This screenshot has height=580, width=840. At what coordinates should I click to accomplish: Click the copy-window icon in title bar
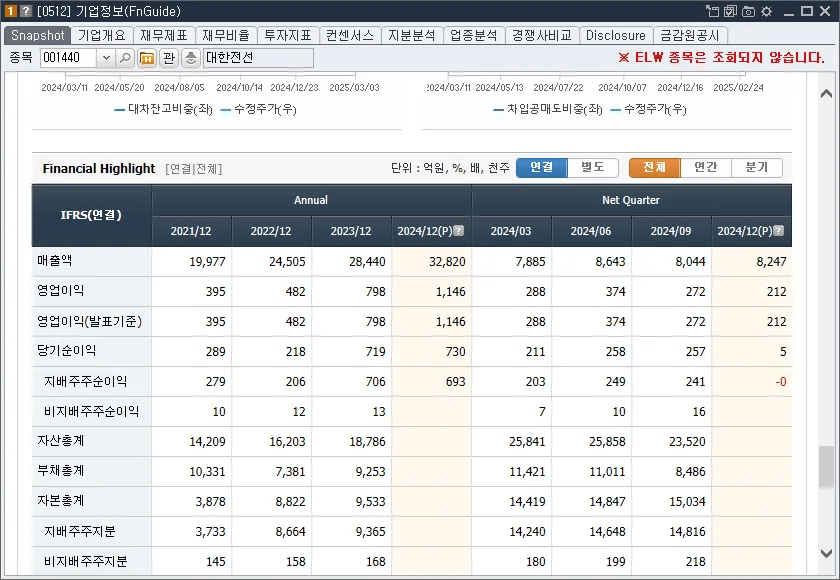[x=730, y=11]
